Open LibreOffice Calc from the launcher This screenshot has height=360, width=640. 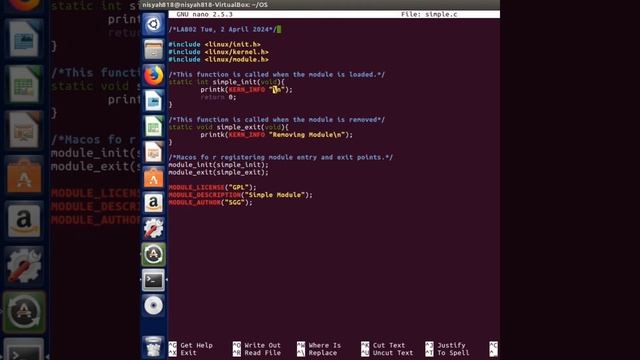[x=153, y=127]
